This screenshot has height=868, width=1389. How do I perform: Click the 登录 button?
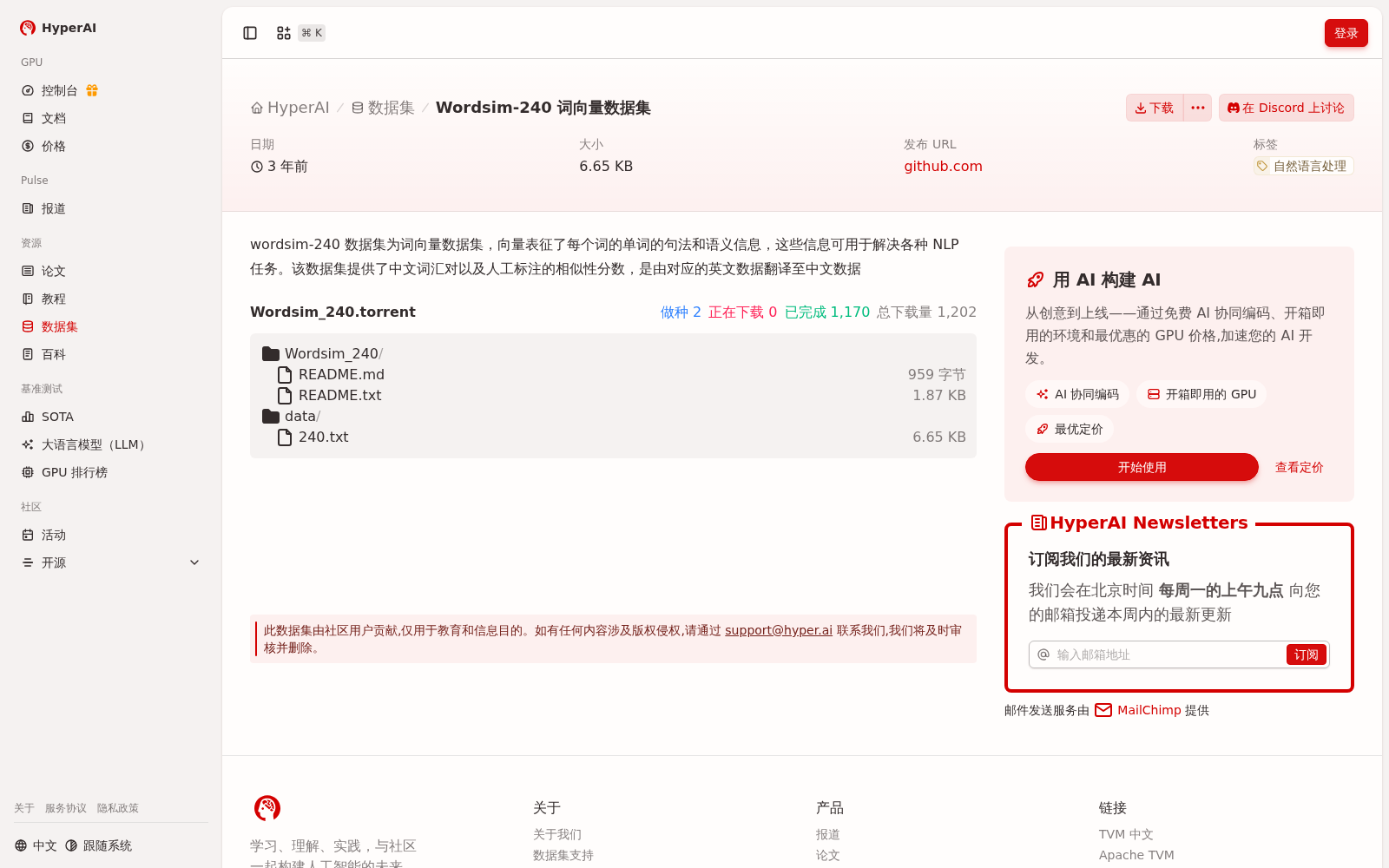pyautogui.click(x=1346, y=33)
